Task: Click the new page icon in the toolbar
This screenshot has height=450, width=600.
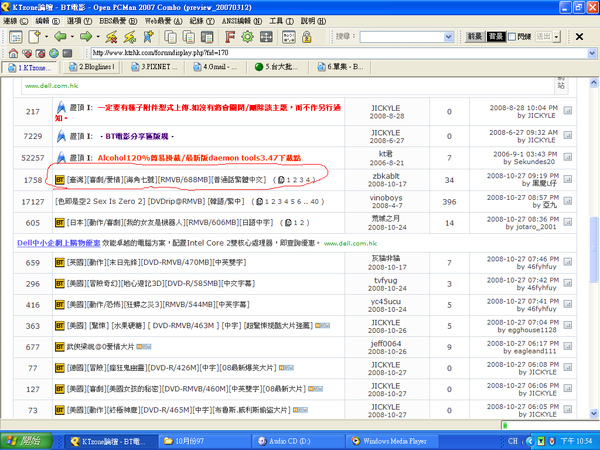Action: click(34, 36)
